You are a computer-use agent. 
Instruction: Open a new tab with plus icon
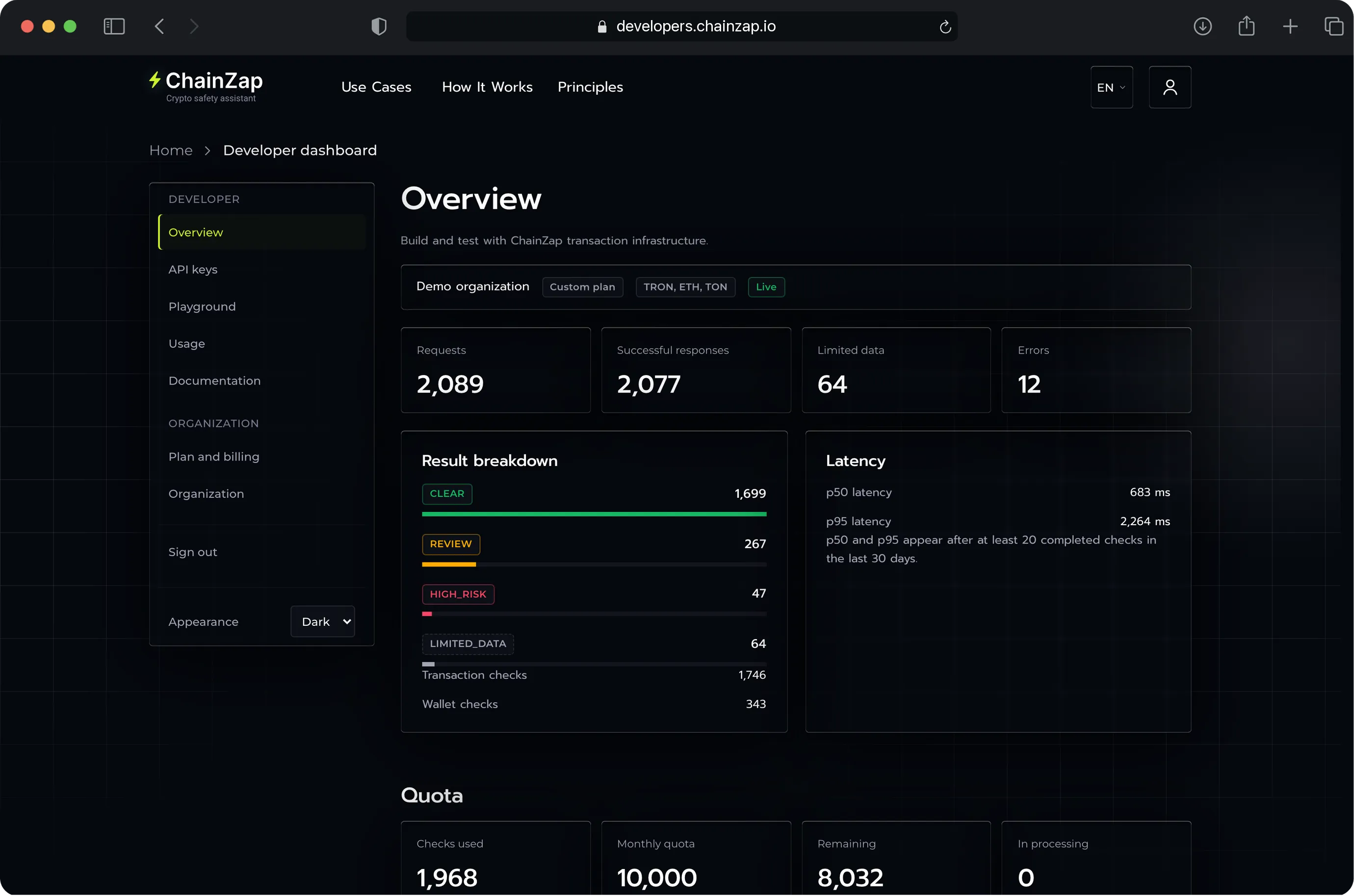click(1290, 26)
